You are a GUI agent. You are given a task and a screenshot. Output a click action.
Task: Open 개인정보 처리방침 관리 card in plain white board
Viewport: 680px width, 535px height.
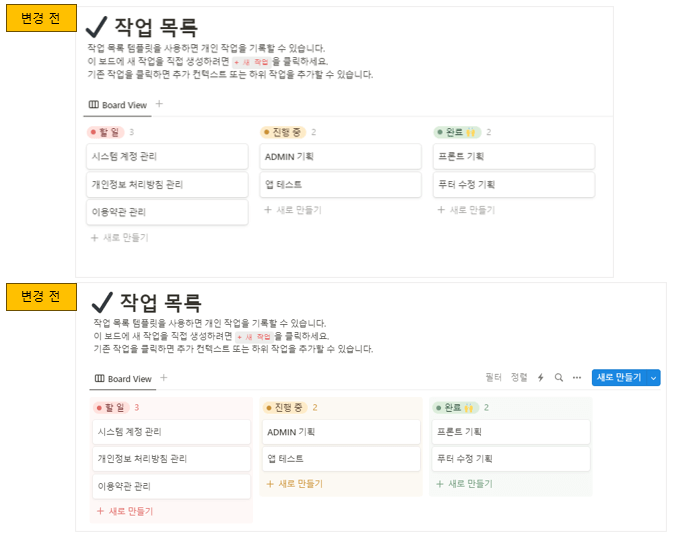coord(167,185)
